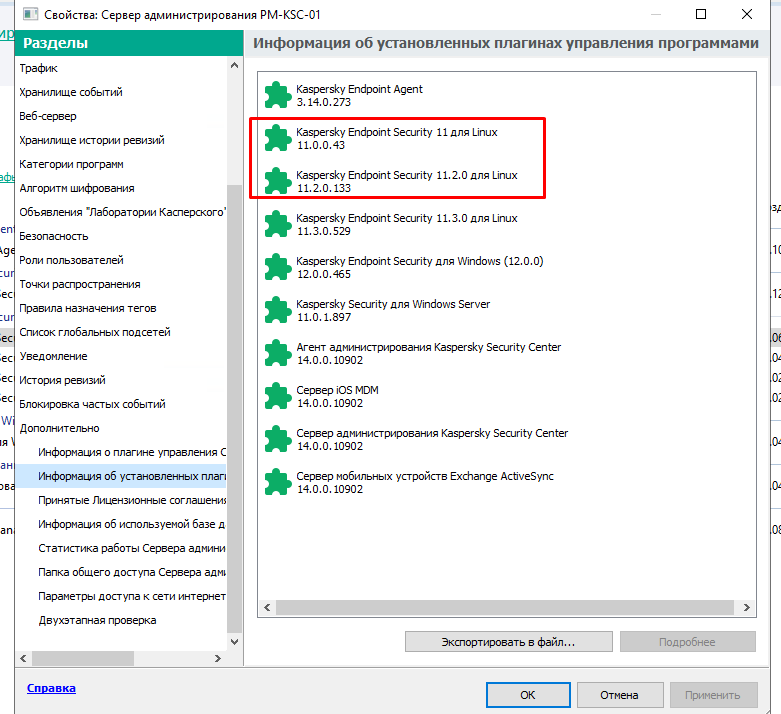Screen dimensions: 781x714
Task: Click sections list horizontal scroll right arrow
Action: (x=218, y=658)
